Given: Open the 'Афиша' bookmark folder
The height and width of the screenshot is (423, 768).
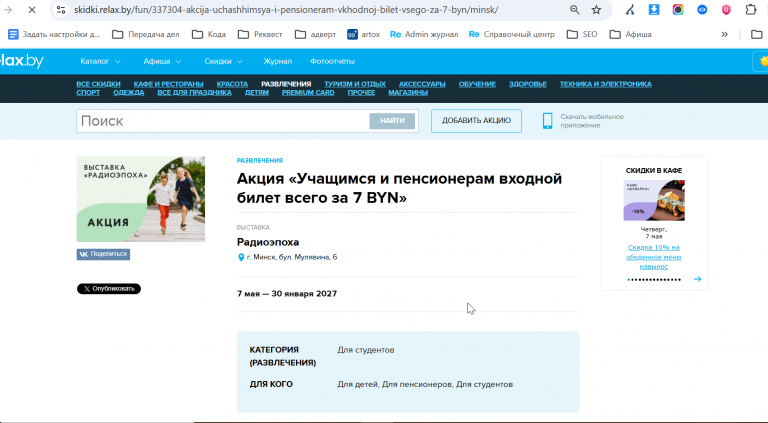Looking at the screenshot, I should point(631,34).
